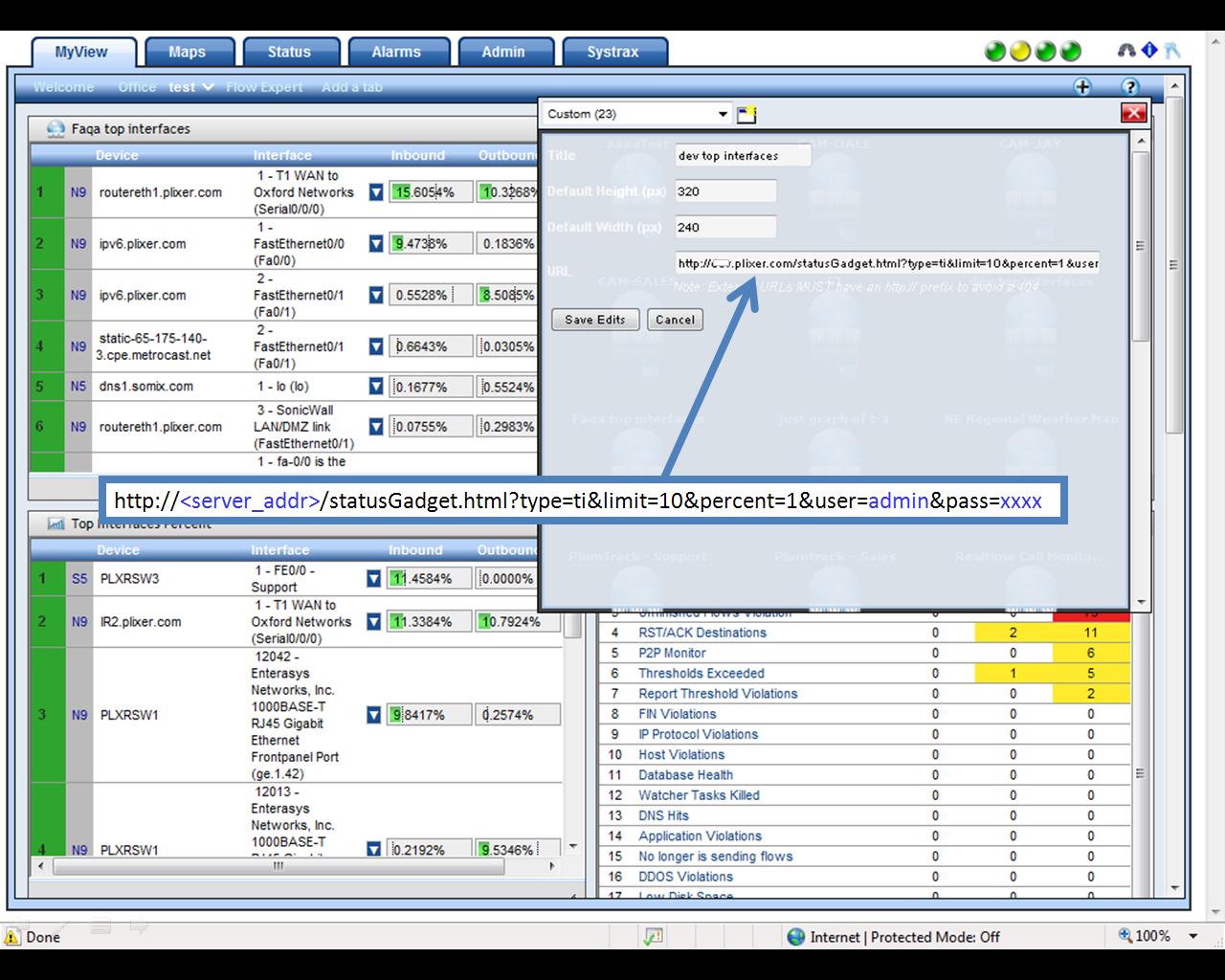The height and width of the screenshot is (980, 1225).
Task: Click the plus add gadget icon
Action: tap(1082, 87)
